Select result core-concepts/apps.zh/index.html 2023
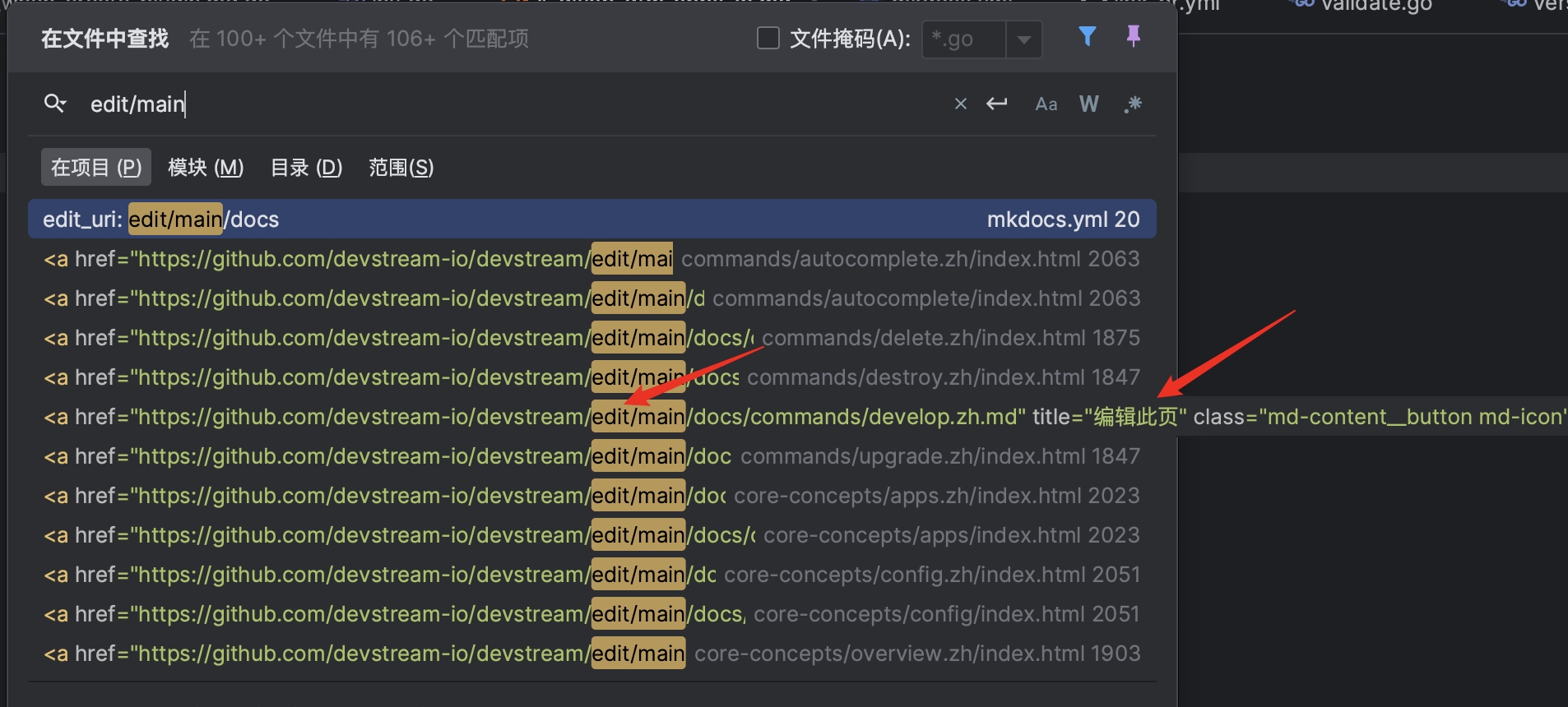 coord(592,496)
